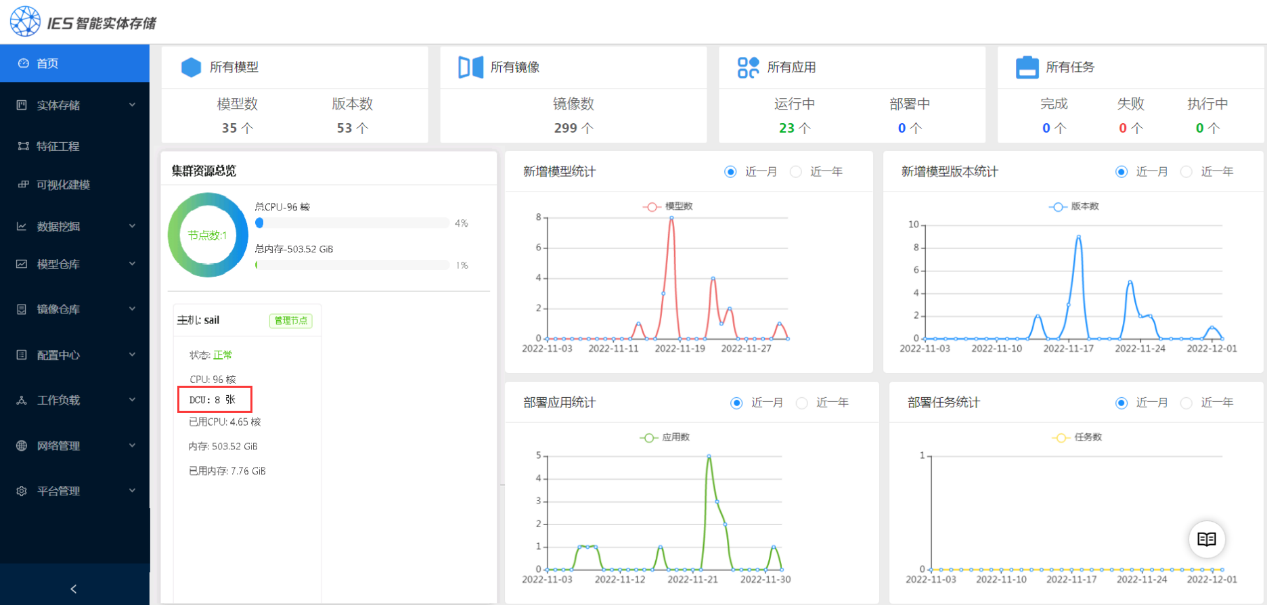This screenshot has height=605, width=1267.
Task: Select 近一年 in 新增模型统计 chart
Action: click(x=797, y=172)
